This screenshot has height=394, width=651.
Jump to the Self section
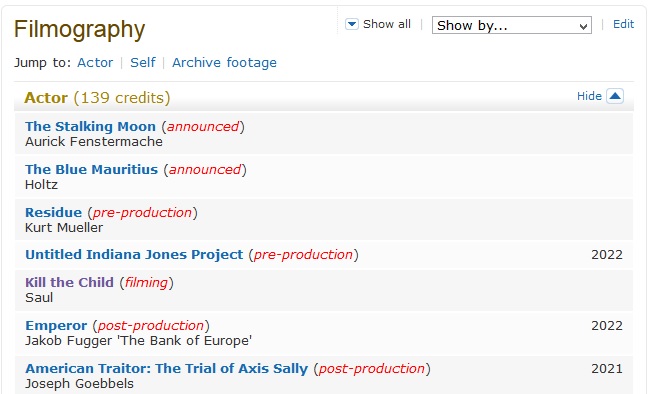pos(143,63)
